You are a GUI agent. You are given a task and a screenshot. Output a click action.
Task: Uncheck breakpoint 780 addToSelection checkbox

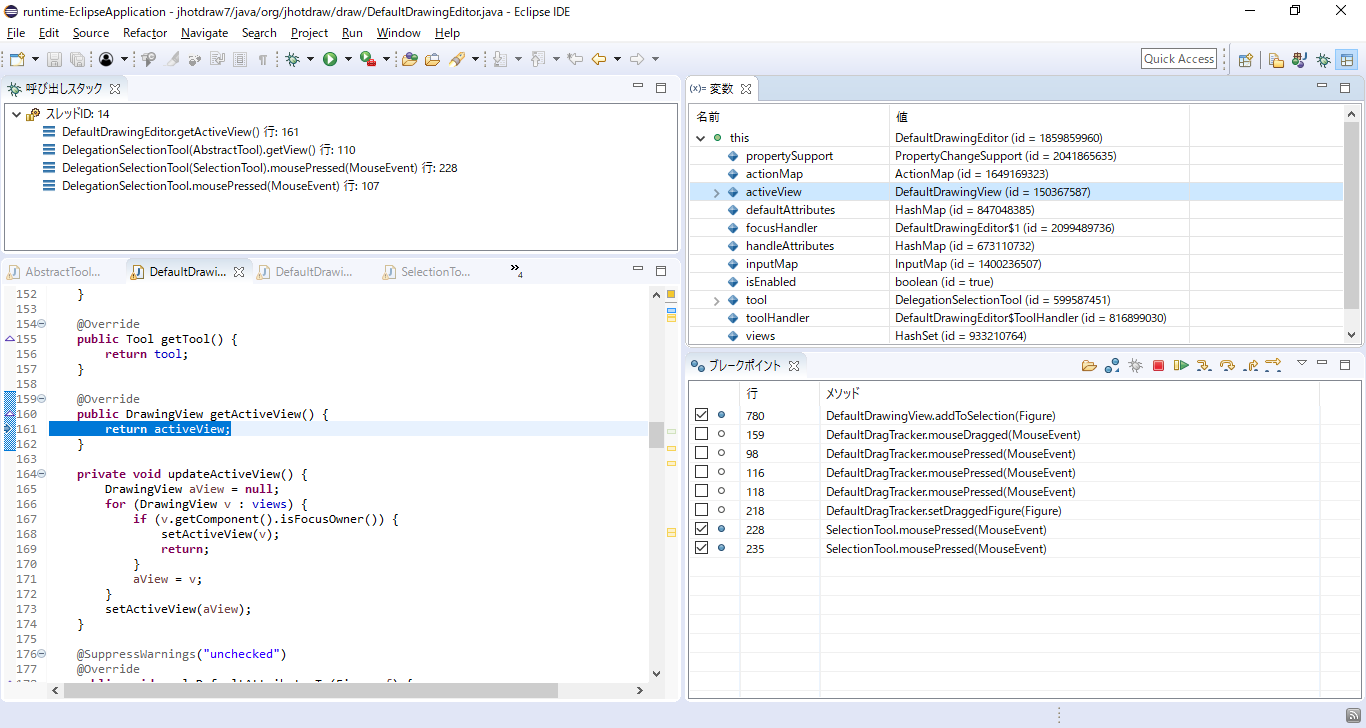(701, 415)
